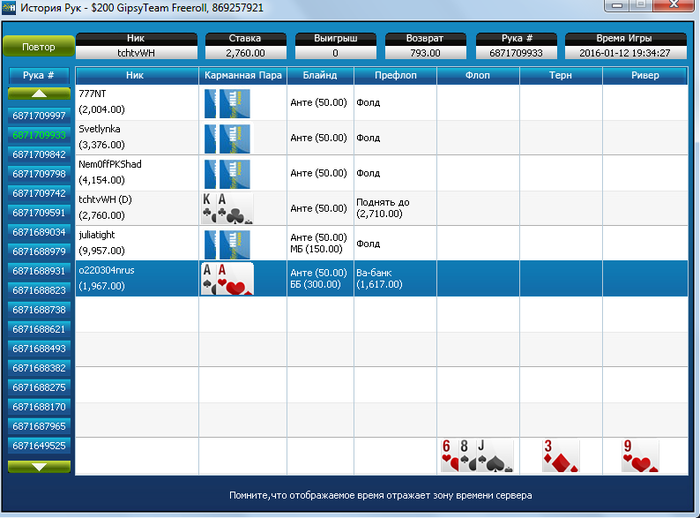The image size is (700, 518).
Task: Open hand 6871688382
Action: point(39,368)
